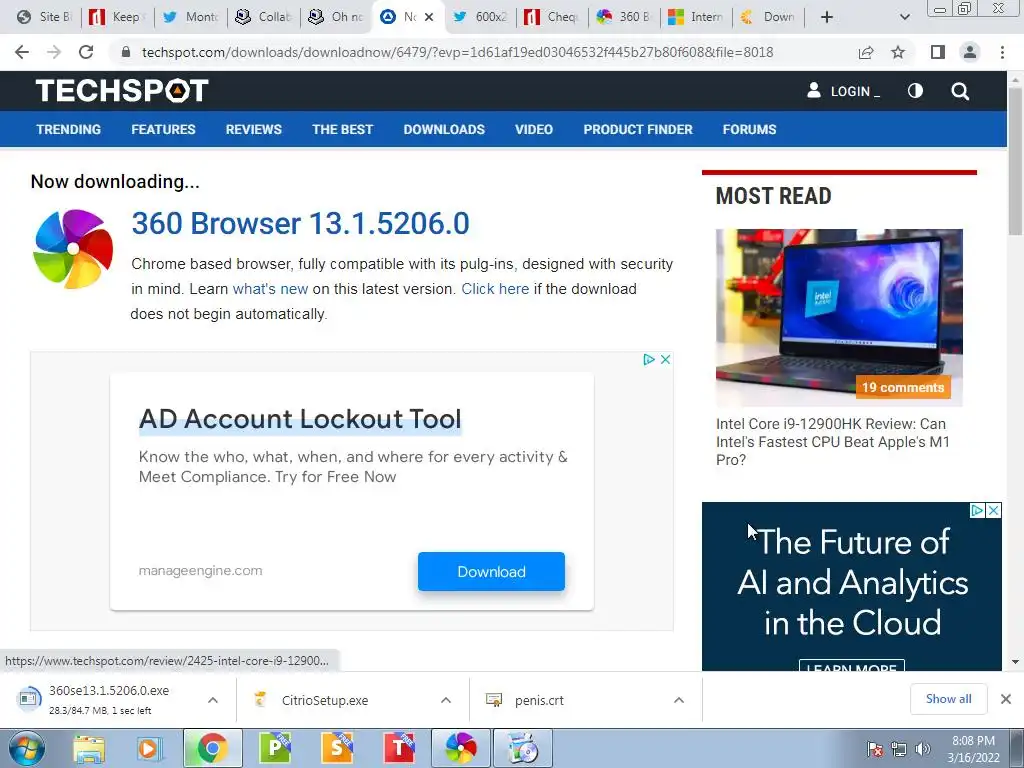Switch to the Site B tab
1024x768 pixels.
44,17
